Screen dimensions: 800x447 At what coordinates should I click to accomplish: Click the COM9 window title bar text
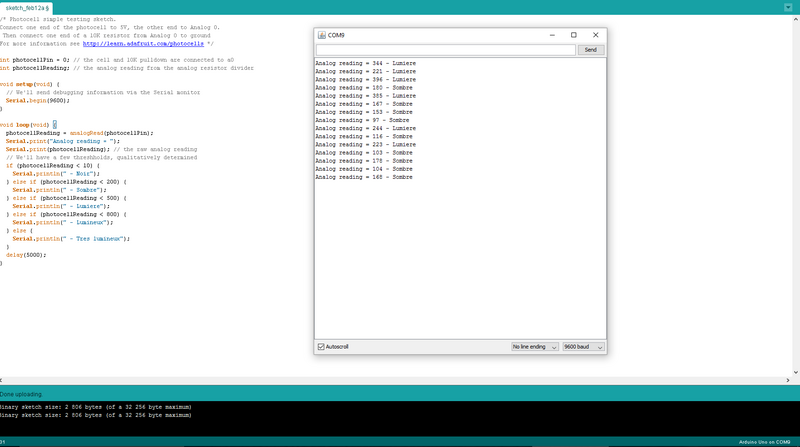point(339,35)
